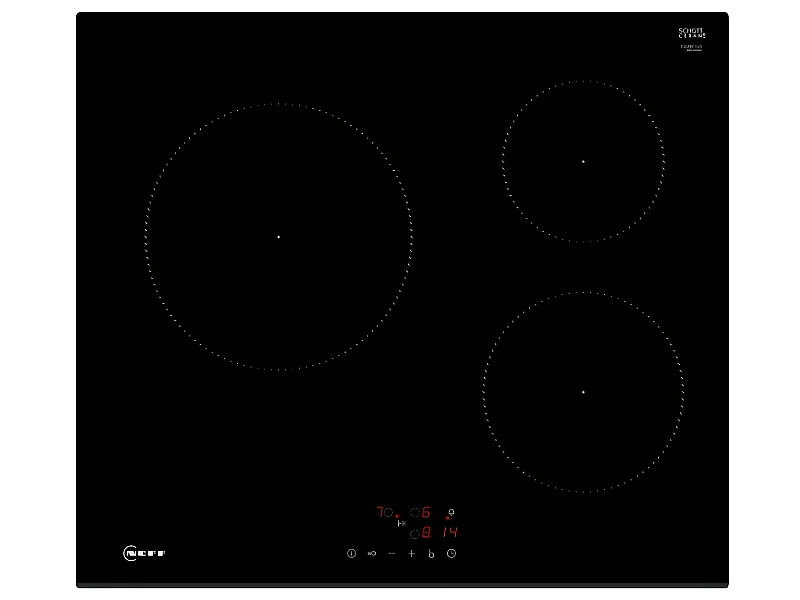Viewport: 800px width, 600px height.
Task: Select the zone selector beside power level 8
Action: pos(414,533)
